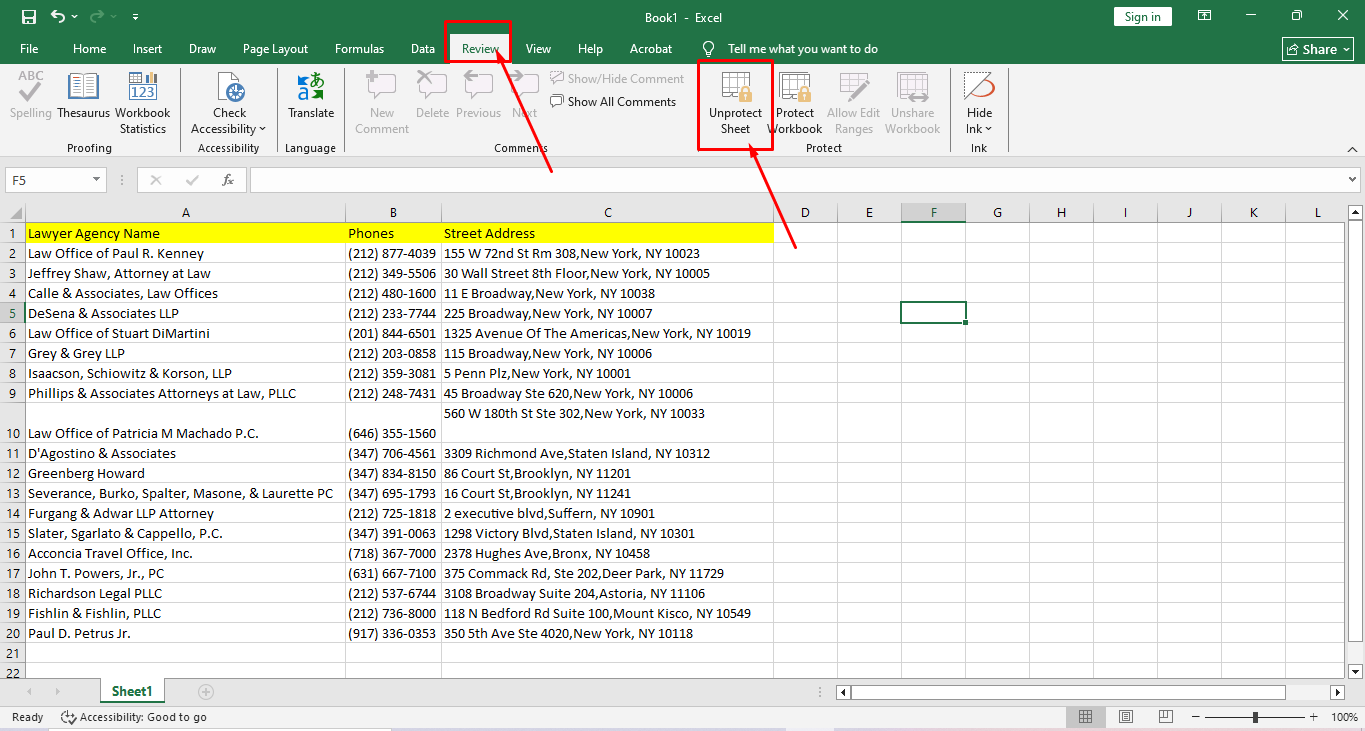This screenshot has height=731, width=1365.
Task: Save the workbook using the save icon
Action: [x=28, y=17]
